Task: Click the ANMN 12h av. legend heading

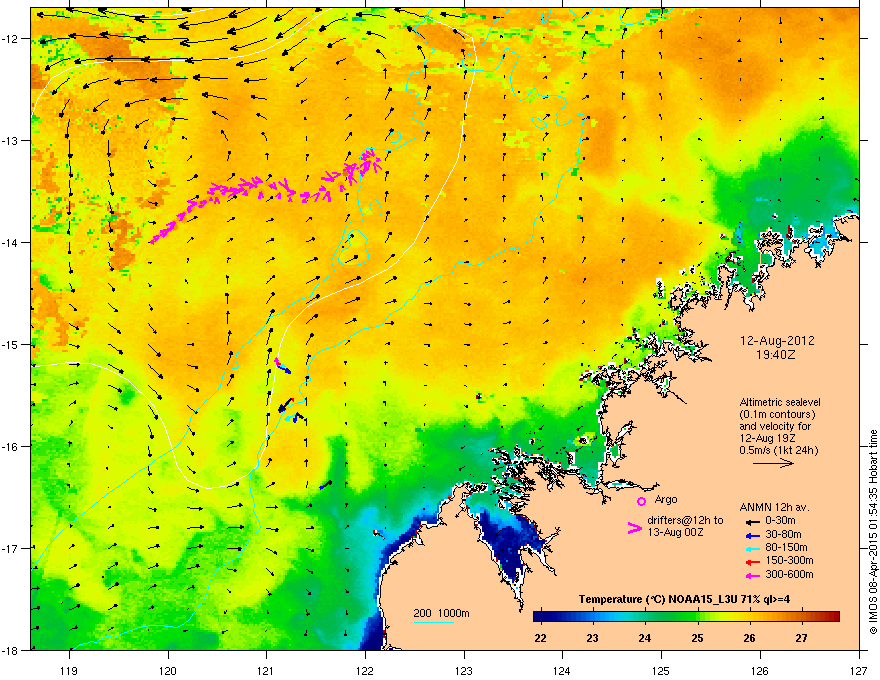Action: tap(774, 507)
